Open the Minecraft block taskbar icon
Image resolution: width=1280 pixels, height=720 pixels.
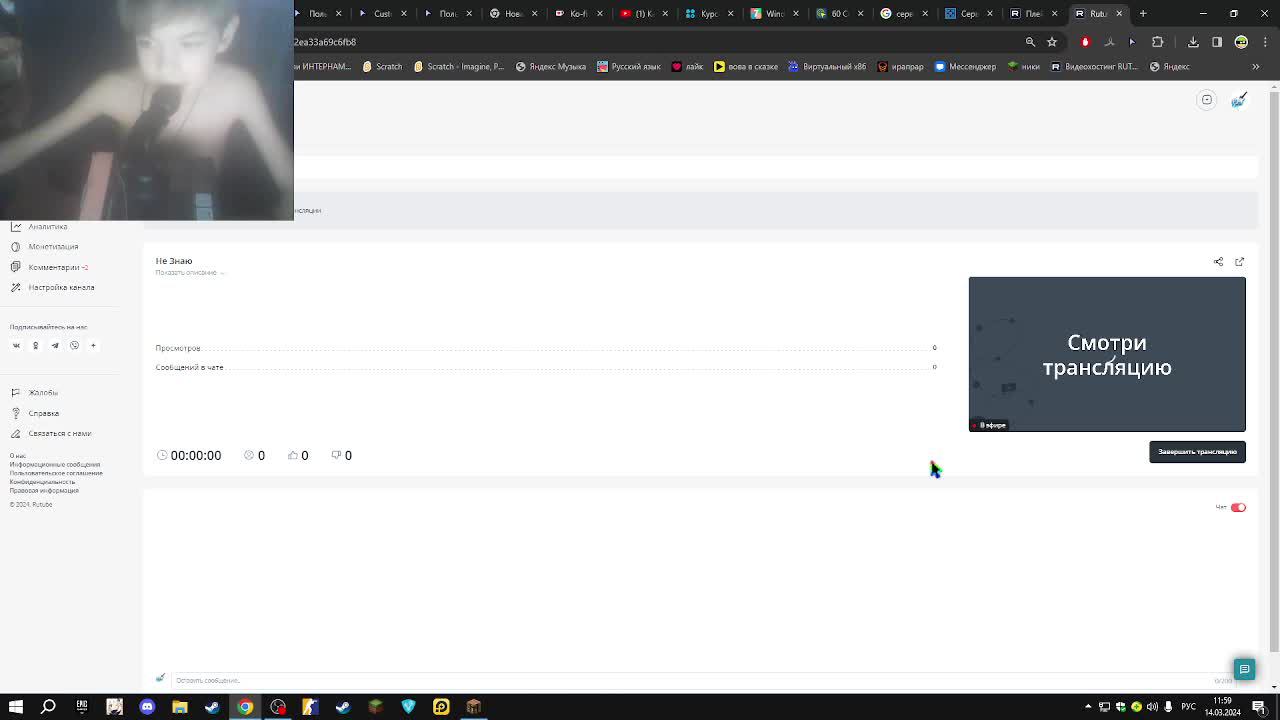point(376,707)
